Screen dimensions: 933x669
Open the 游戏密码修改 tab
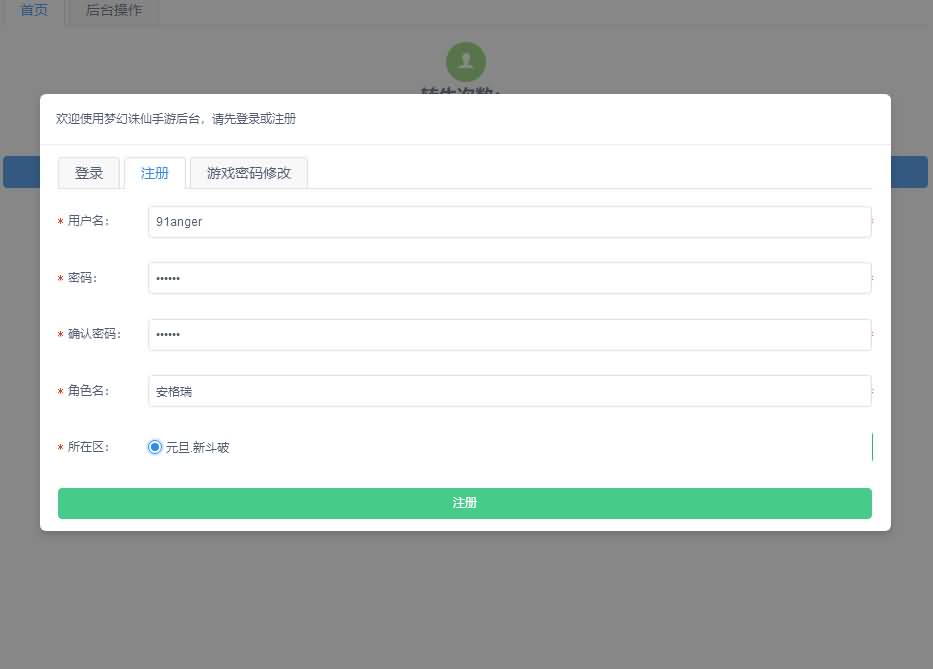[x=249, y=173]
